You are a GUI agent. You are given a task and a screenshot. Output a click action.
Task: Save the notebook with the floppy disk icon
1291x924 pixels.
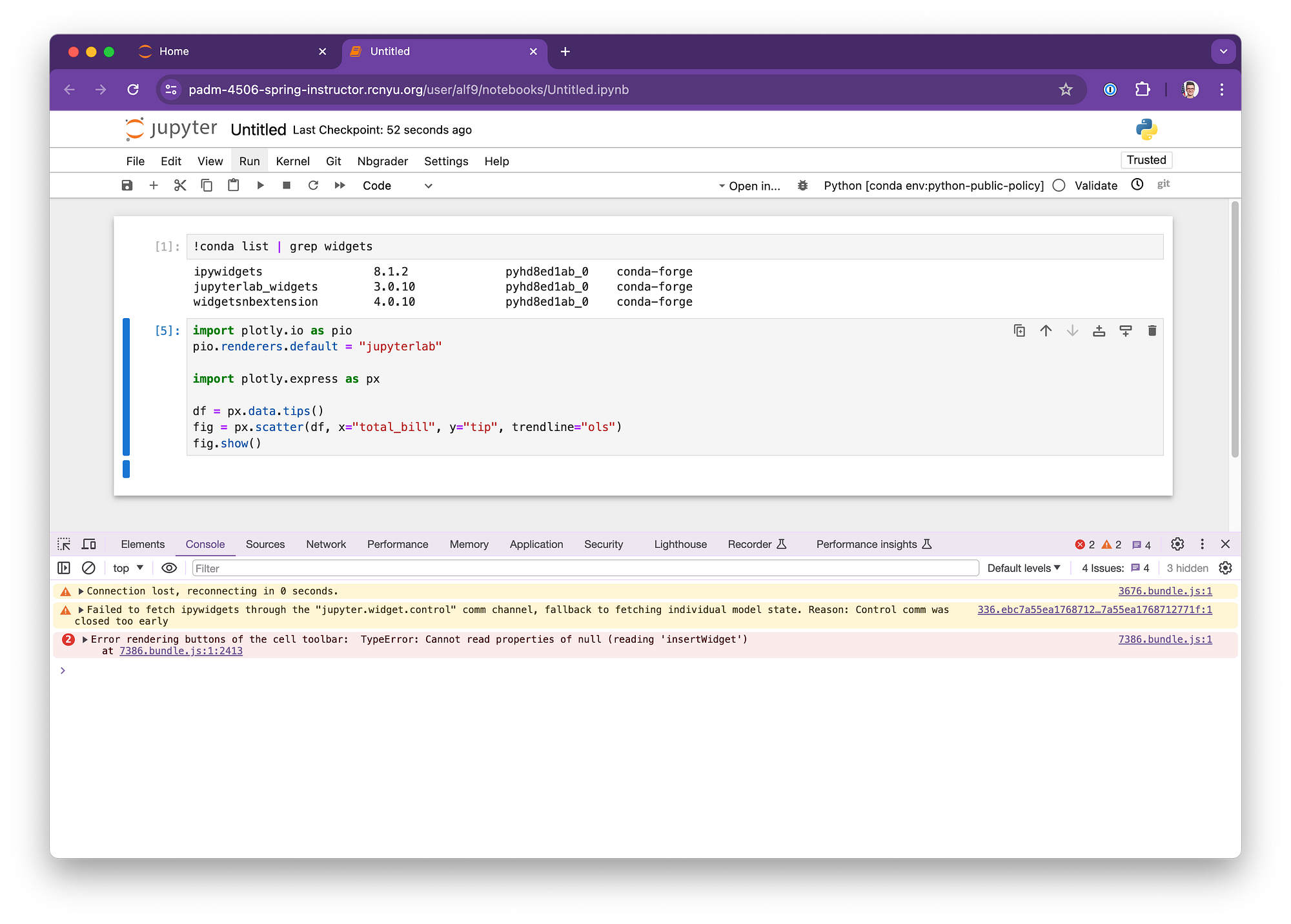pos(127,186)
